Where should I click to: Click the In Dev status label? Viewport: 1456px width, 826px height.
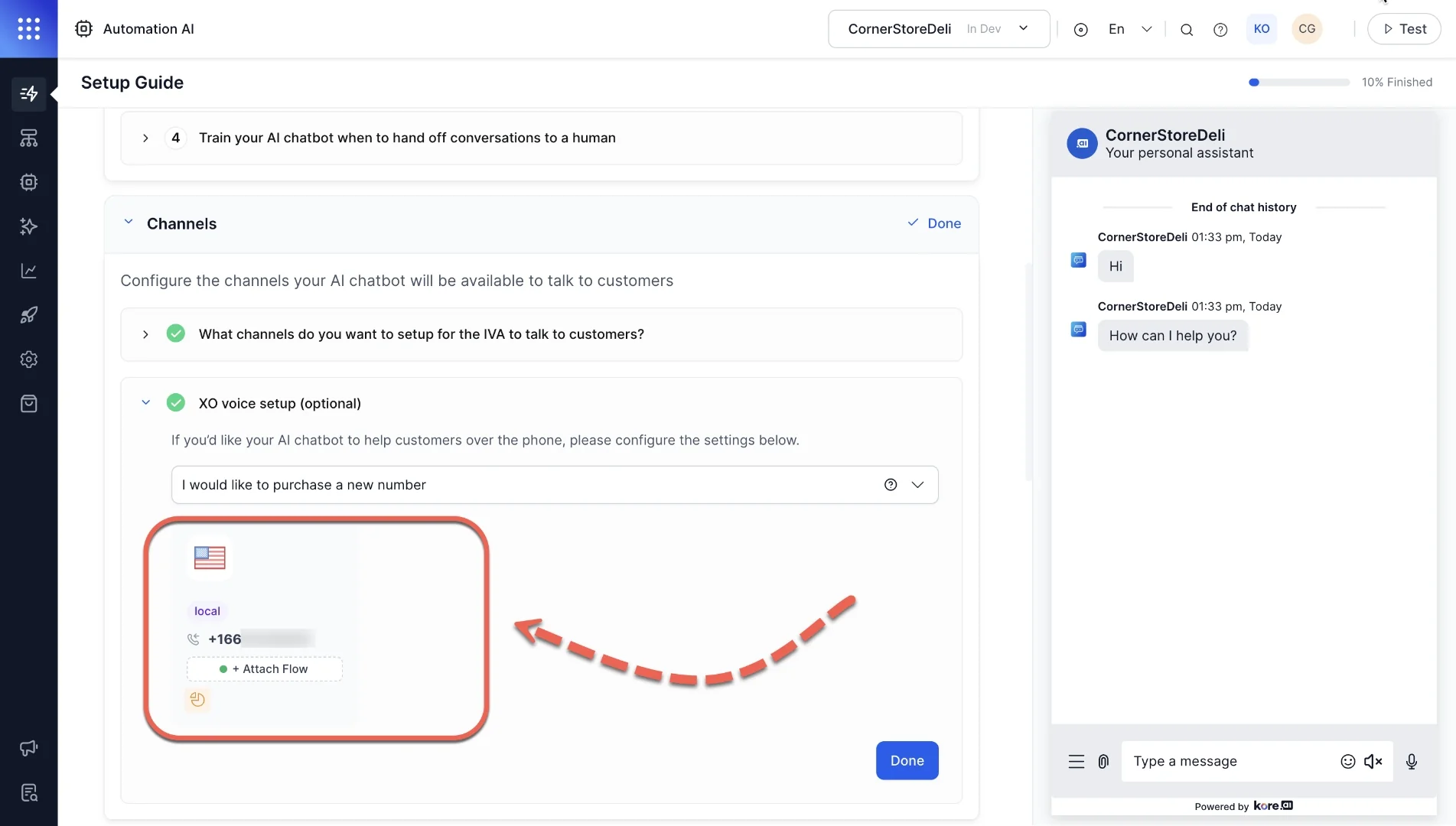tap(983, 29)
